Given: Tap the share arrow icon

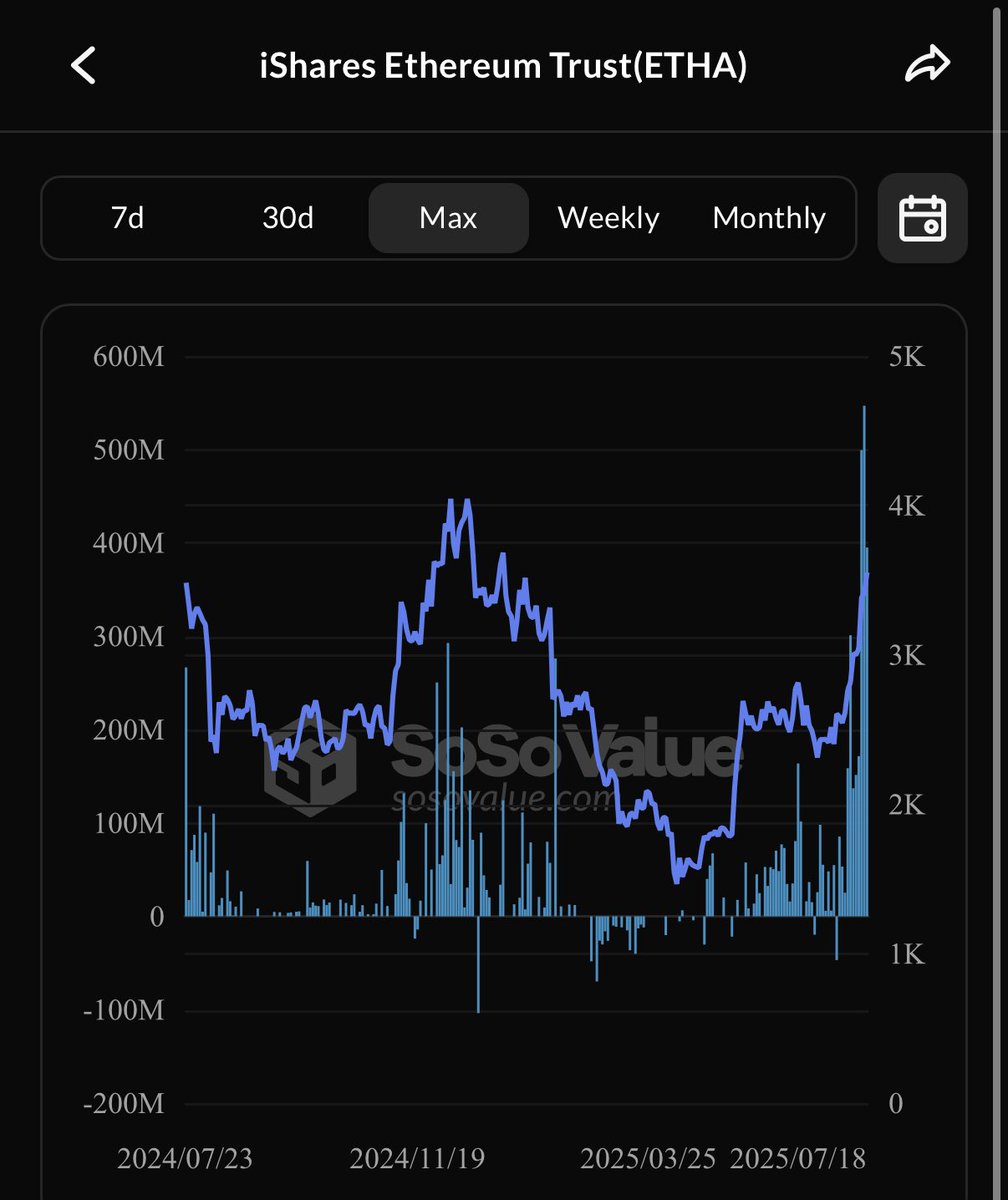Looking at the screenshot, I should 927,66.
